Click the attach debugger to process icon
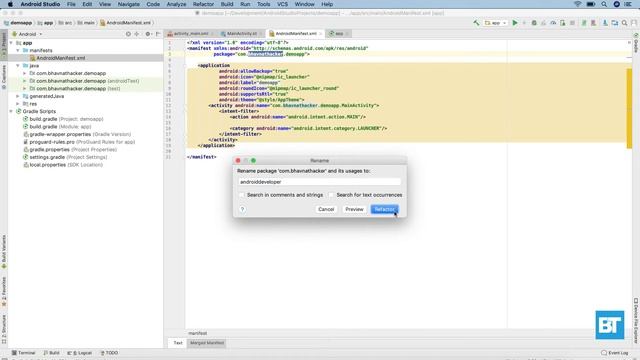The width and height of the screenshot is (640, 360). [x=563, y=23]
